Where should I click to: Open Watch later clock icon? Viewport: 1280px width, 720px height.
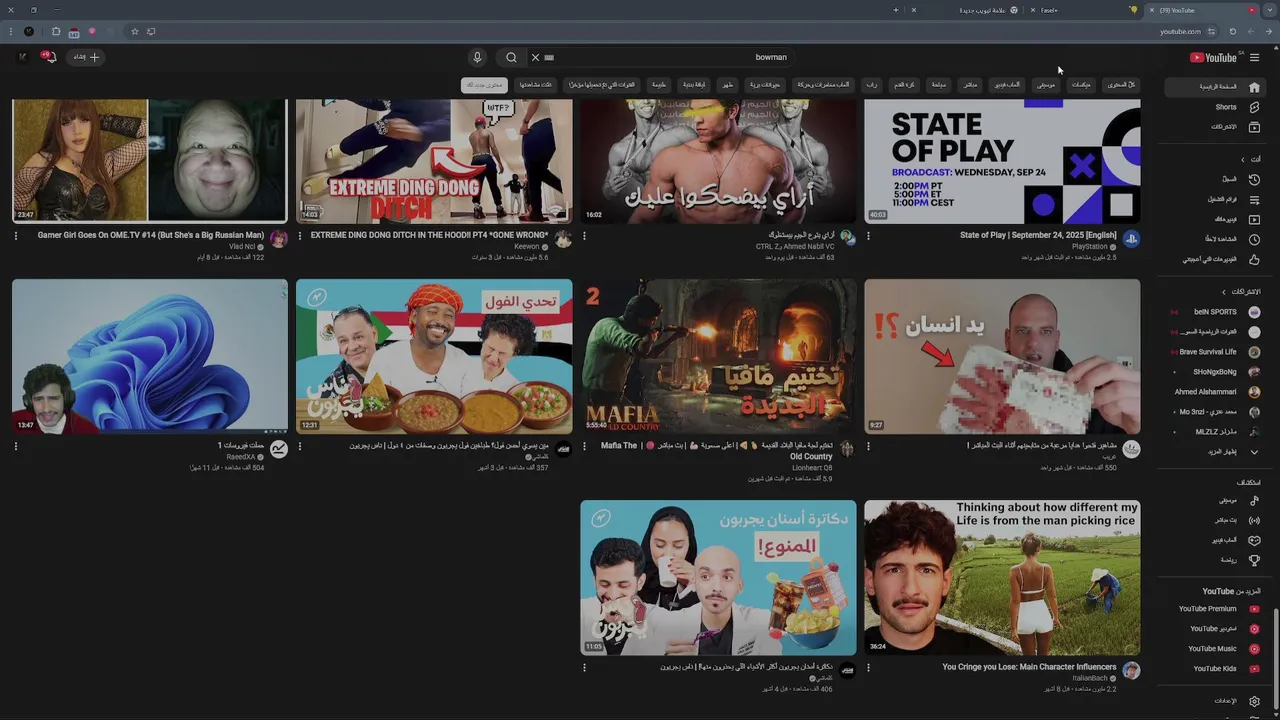(x=1254, y=239)
